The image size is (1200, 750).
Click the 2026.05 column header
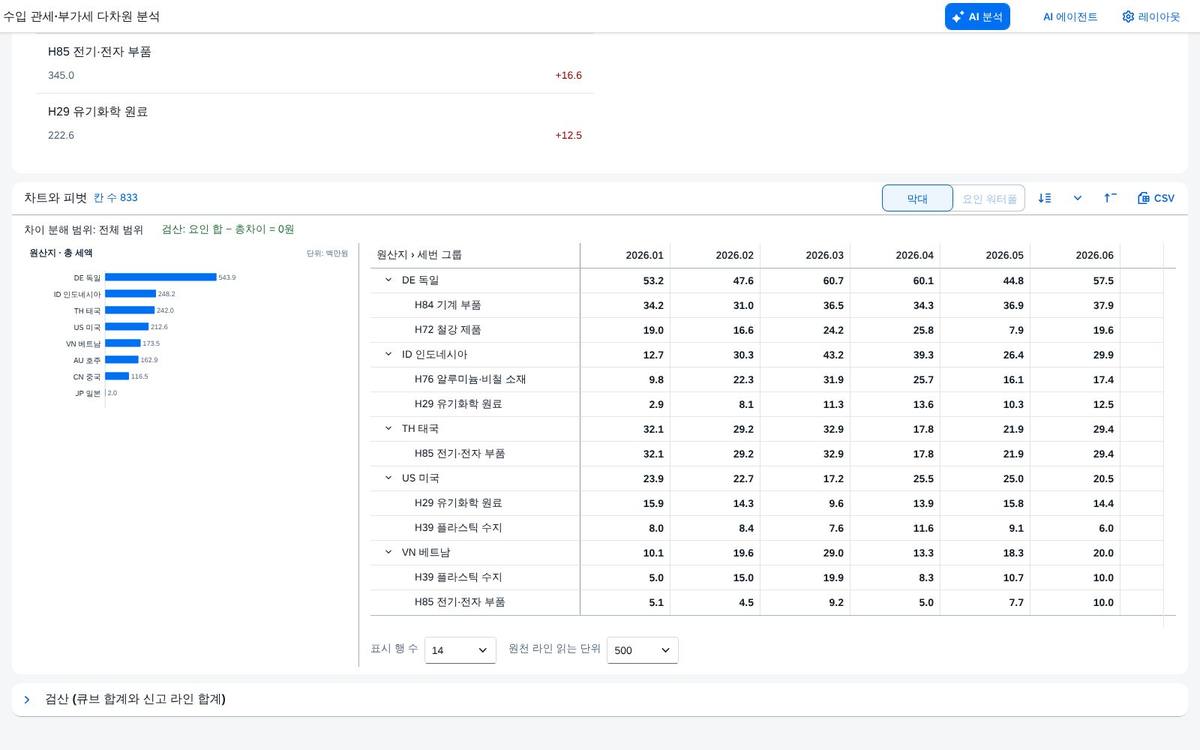pyautogui.click(x=985, y=255)
